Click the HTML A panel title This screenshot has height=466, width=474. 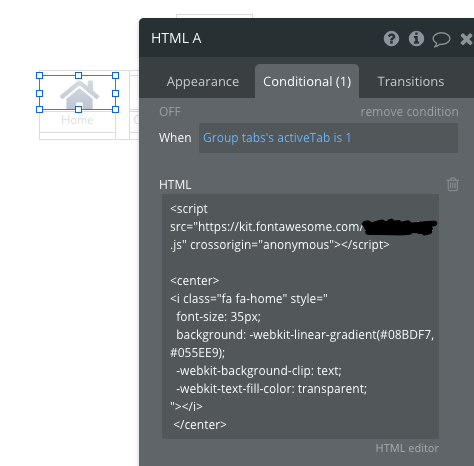[x=176, y=38]
